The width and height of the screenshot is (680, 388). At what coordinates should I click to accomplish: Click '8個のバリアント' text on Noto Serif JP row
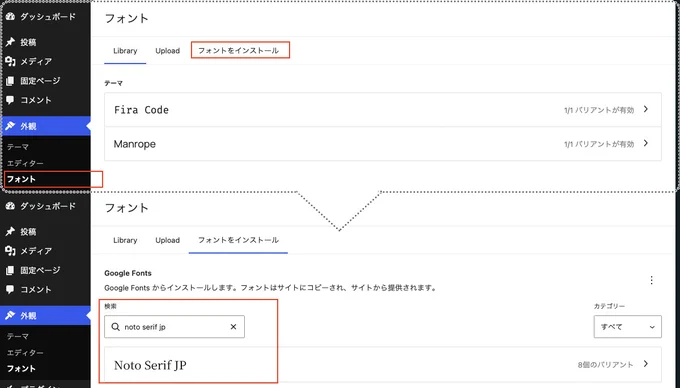coord(605,365)
